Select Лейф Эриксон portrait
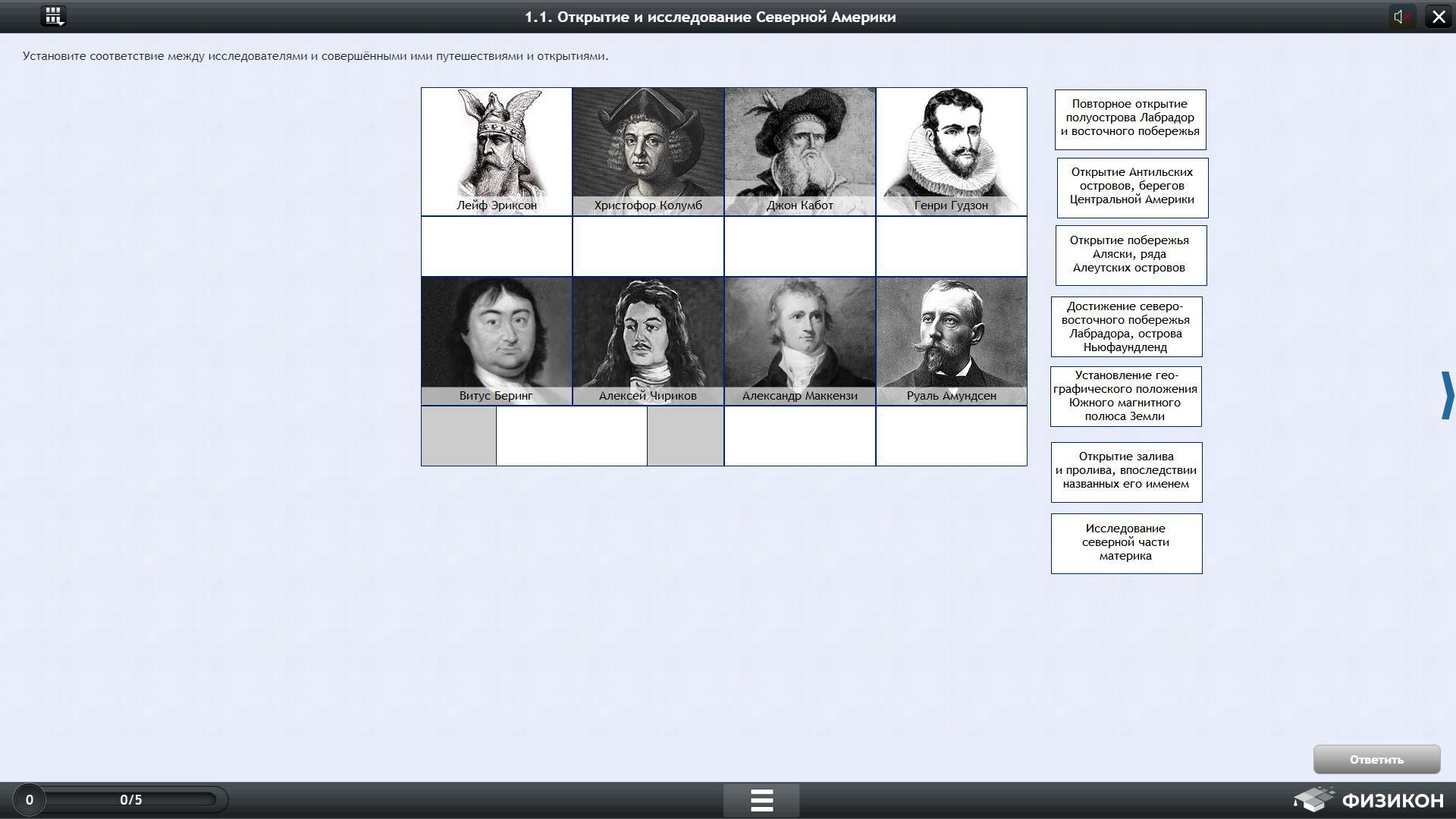The image size is (1456, 819). point(497,150)
